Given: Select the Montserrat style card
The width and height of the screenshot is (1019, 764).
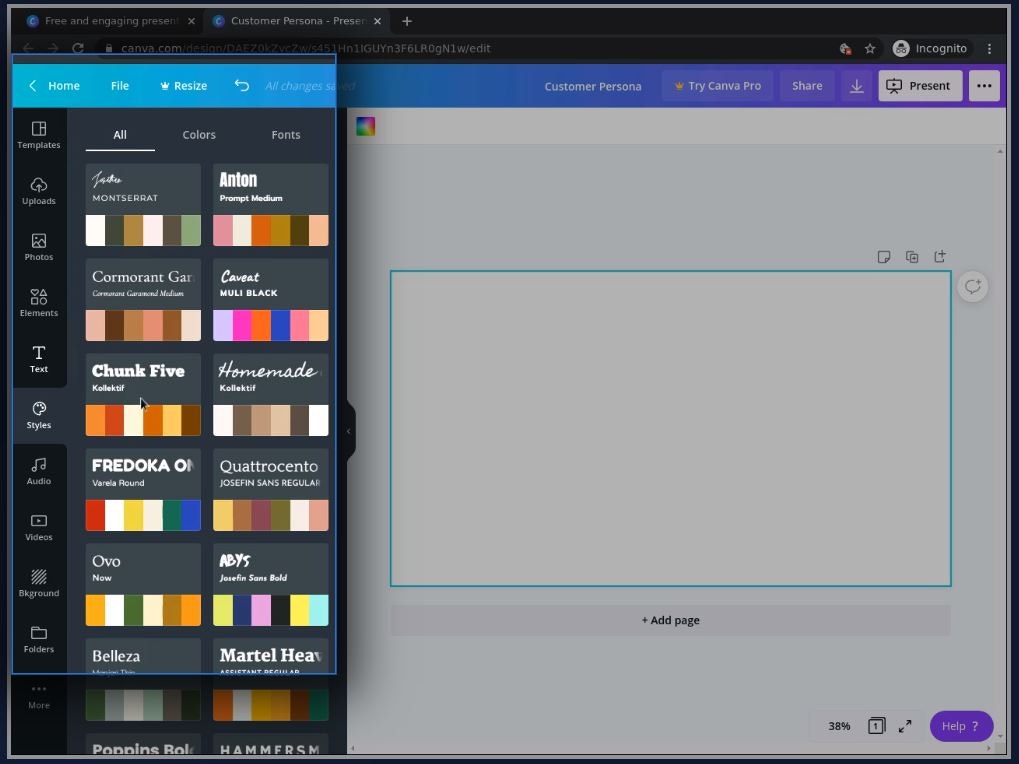Looking at the screenshot, I should click(143, 205).
